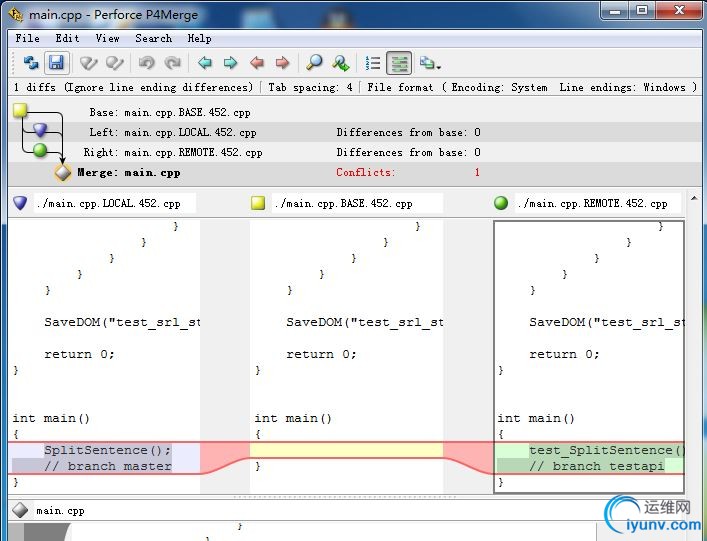Minimize the P4Merge window
The height and width of the screenshot is (541, 707).
(x=615, y=10)
